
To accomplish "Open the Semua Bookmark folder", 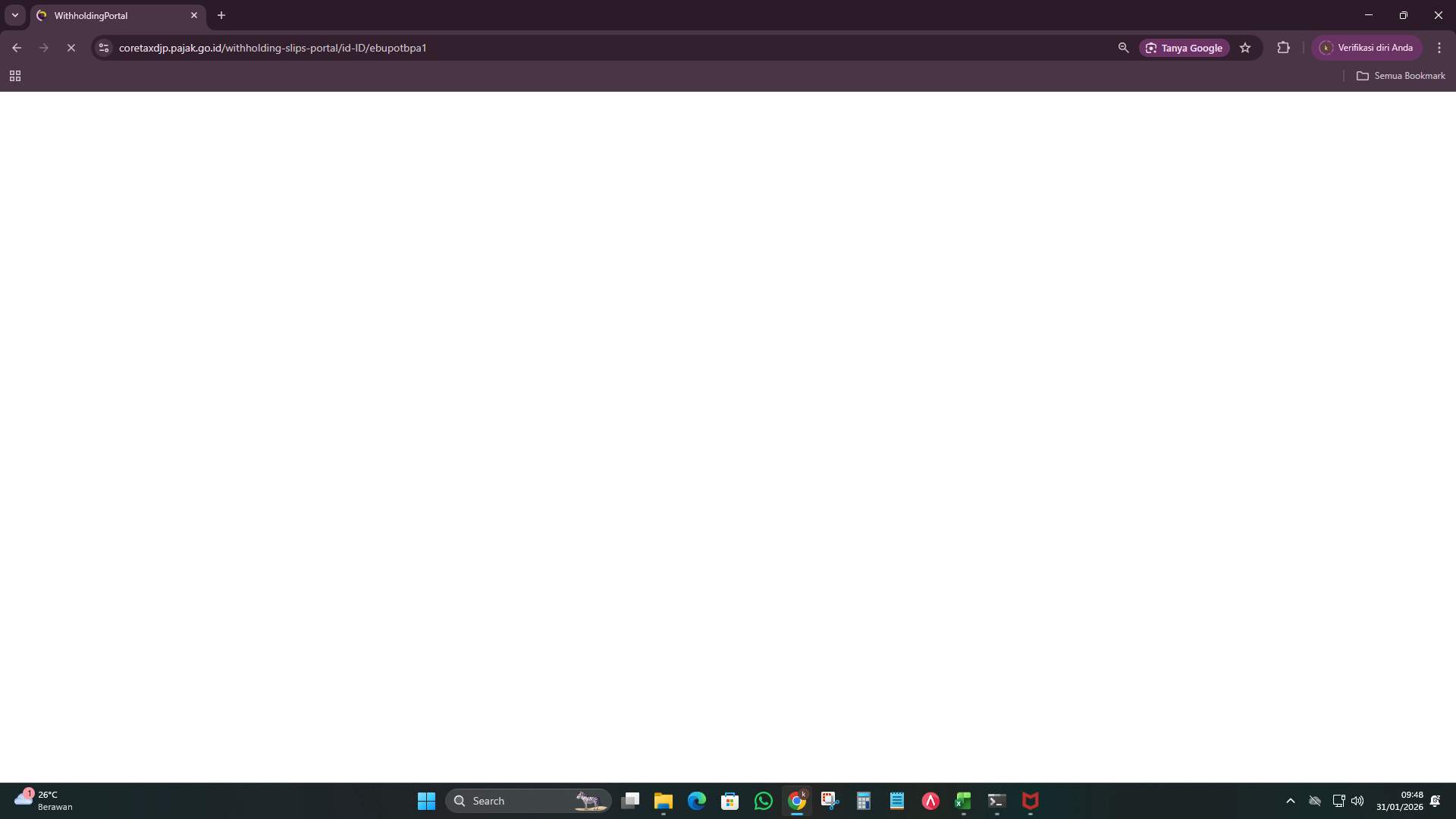I will coord(1401,76).
